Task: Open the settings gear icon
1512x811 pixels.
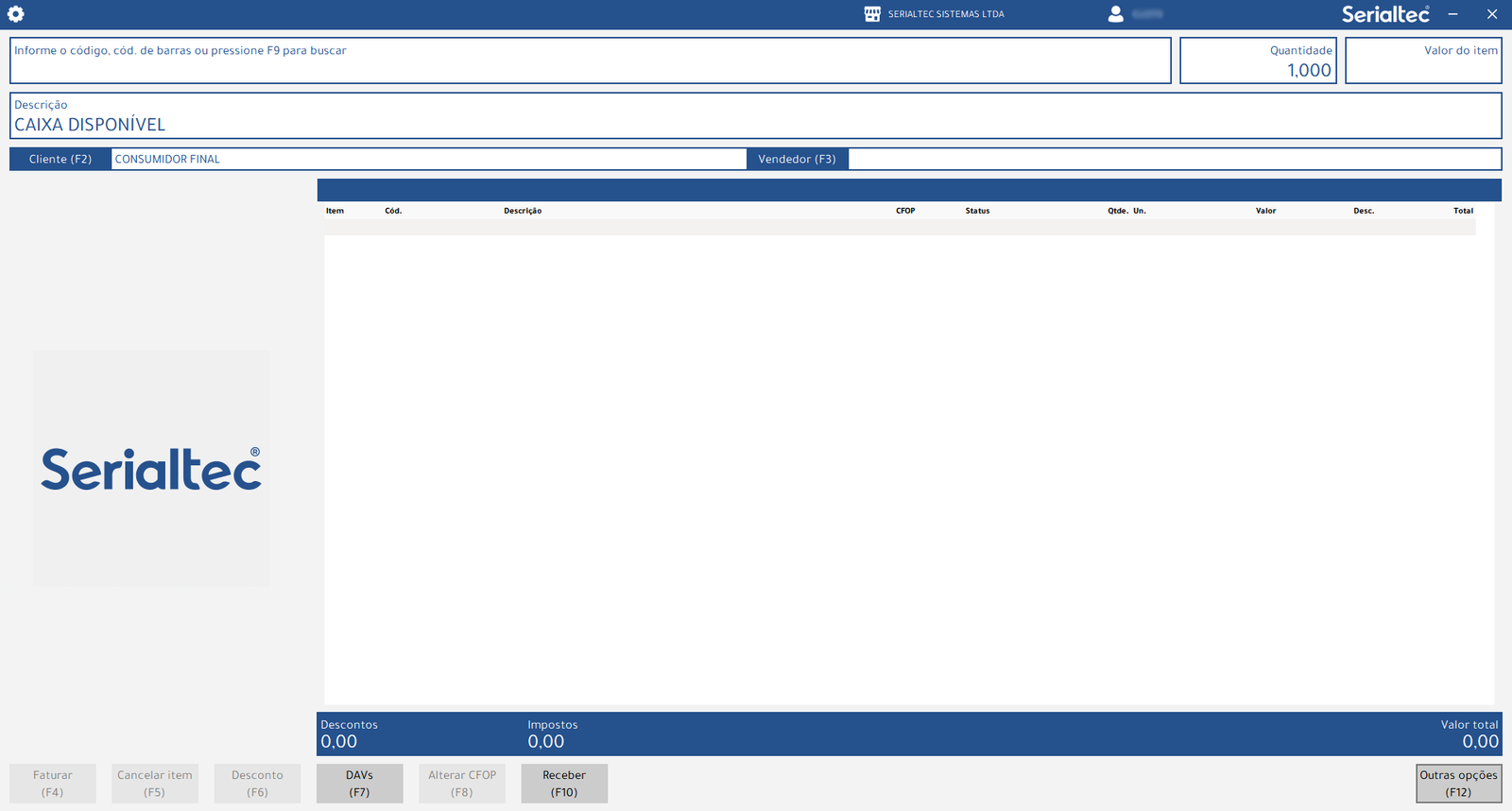Action: [x=16, y=14]
